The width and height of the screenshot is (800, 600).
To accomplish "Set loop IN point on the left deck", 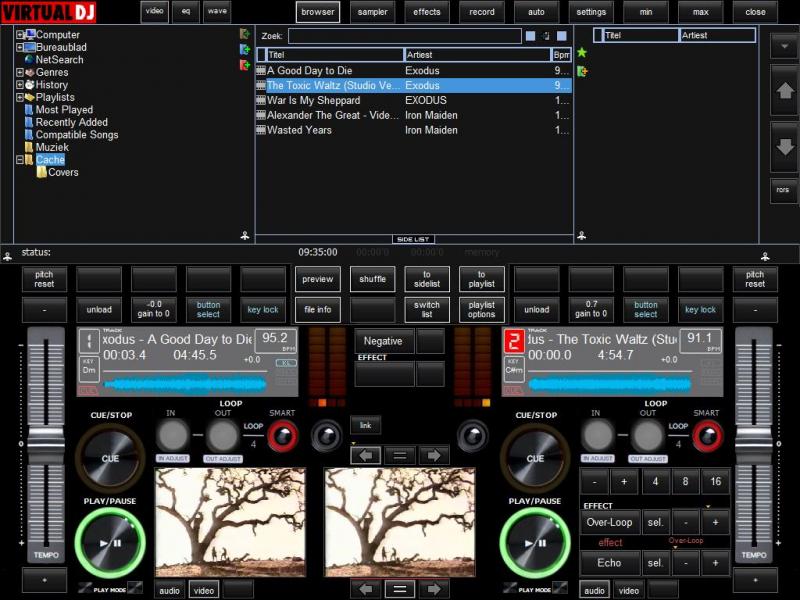I will click(172, 435).
